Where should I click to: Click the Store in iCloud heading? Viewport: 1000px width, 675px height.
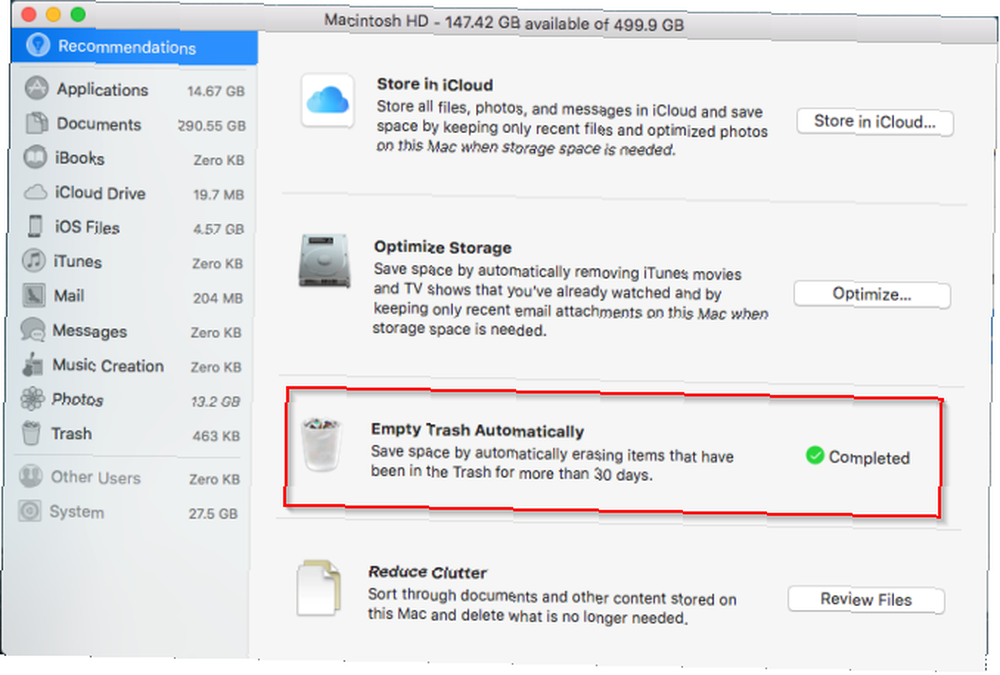(434, 84)
